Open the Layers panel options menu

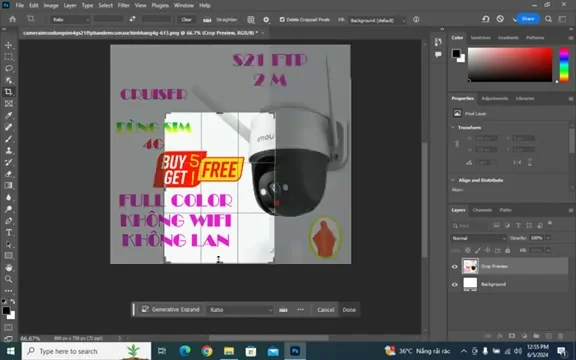click(x=570, y=210)
